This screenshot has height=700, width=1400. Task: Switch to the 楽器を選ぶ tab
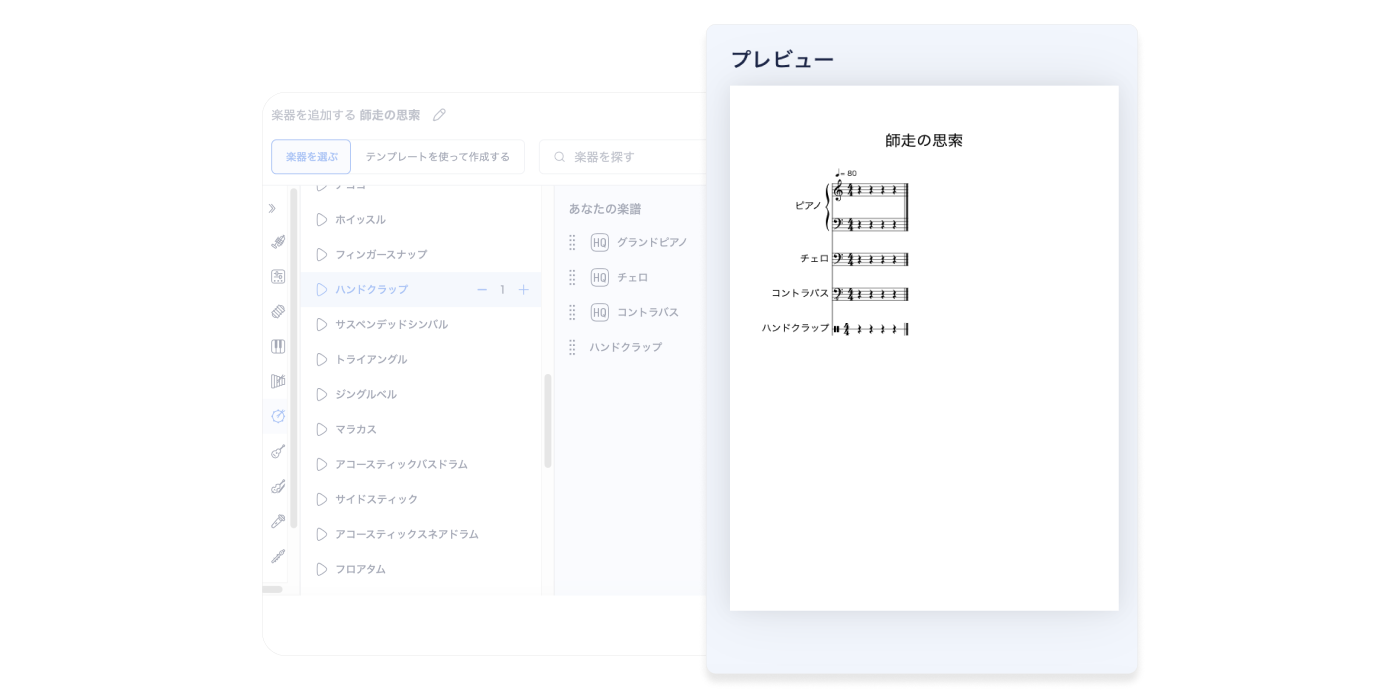coord(310,157)
